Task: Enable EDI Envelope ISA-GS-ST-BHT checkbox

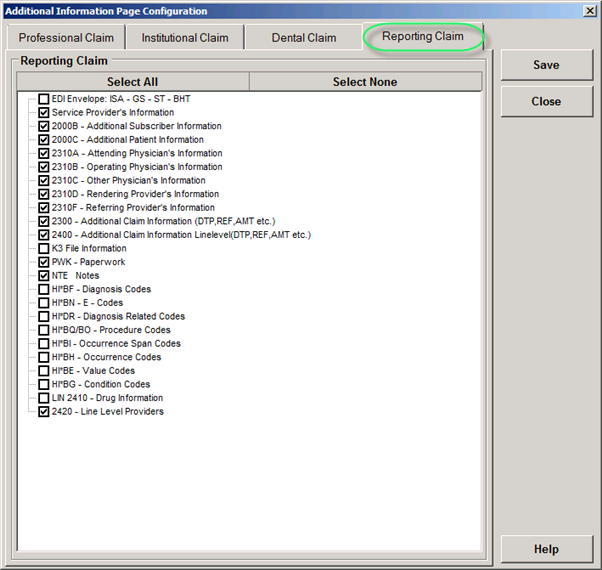Action: click(x=44, y=99)
